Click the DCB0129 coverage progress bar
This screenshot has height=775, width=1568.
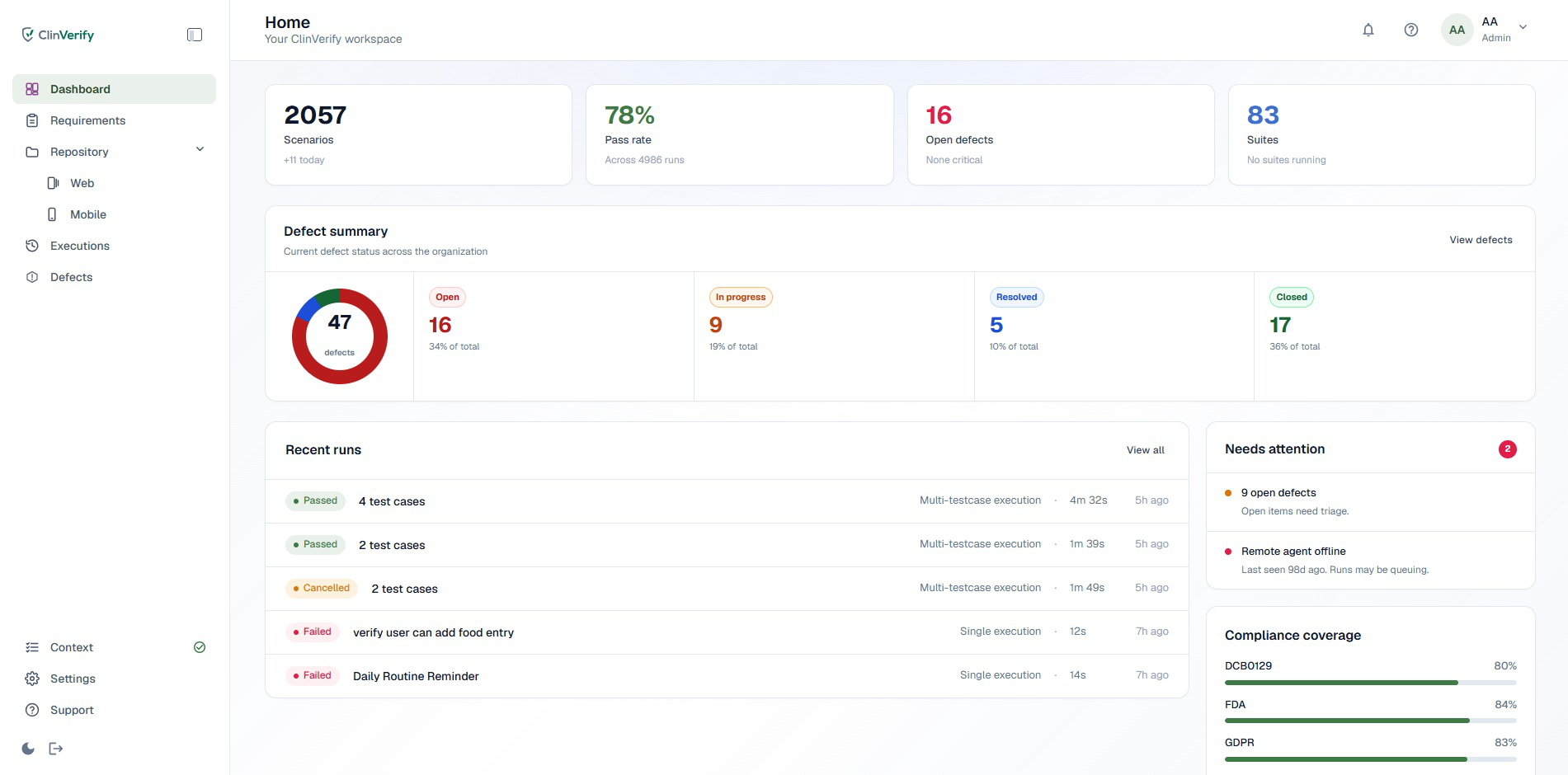coord(1370,683)
